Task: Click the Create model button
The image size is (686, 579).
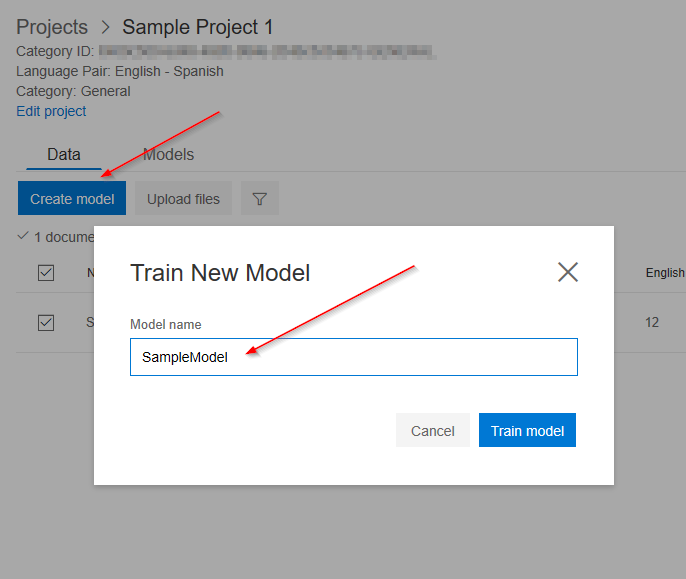Action: tap(72, 199)
